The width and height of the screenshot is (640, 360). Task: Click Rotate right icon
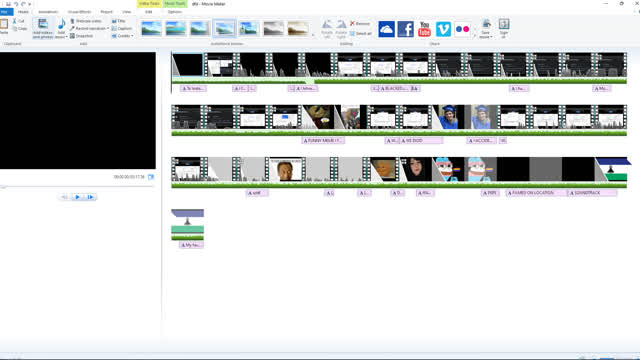point(341,24)
